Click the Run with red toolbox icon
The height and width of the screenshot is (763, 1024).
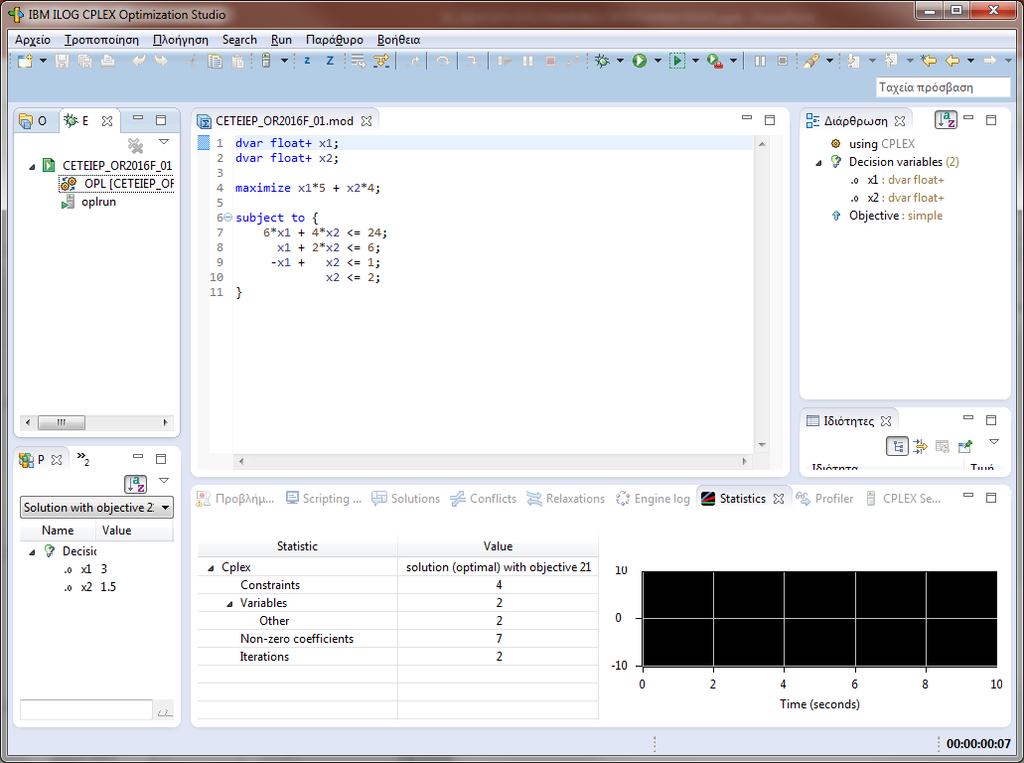click(x=715, y=61)
